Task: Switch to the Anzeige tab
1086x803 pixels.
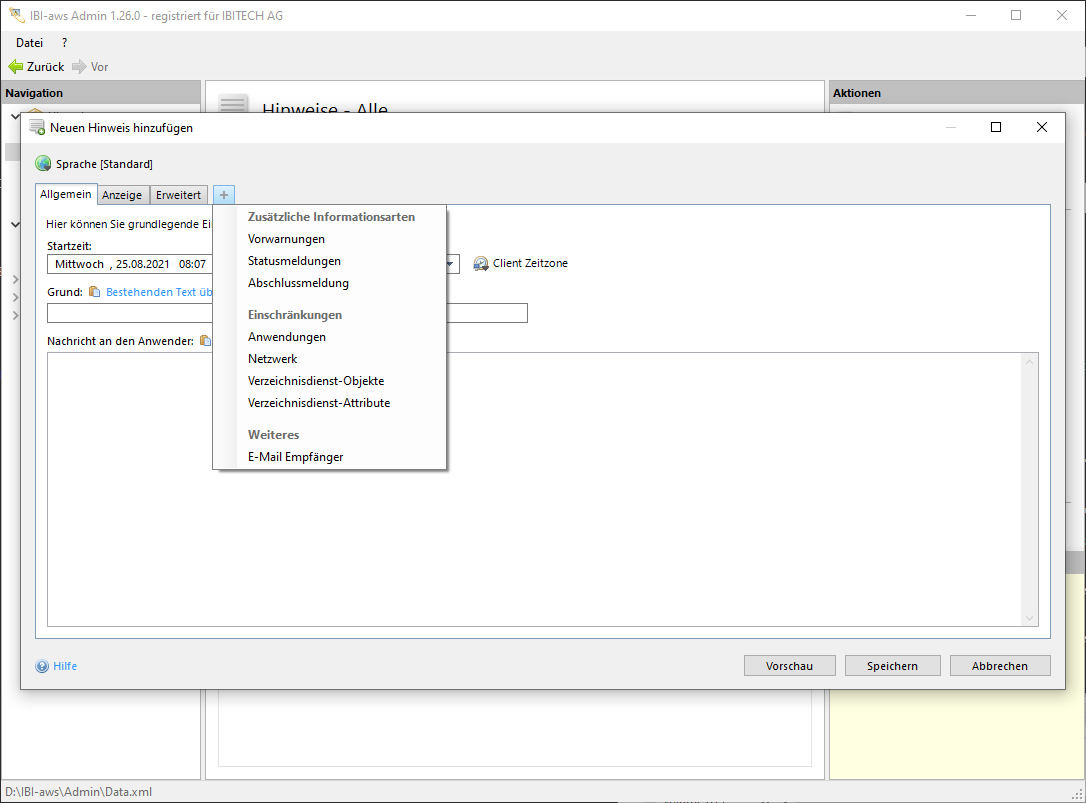Action: tap(123, 195)
